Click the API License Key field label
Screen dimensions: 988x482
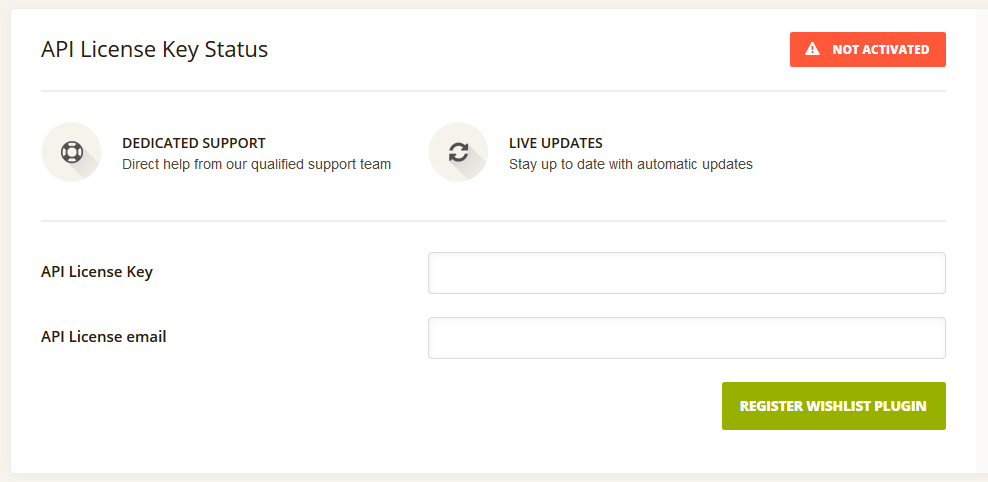pyautogui.click(x=97, y=272)
